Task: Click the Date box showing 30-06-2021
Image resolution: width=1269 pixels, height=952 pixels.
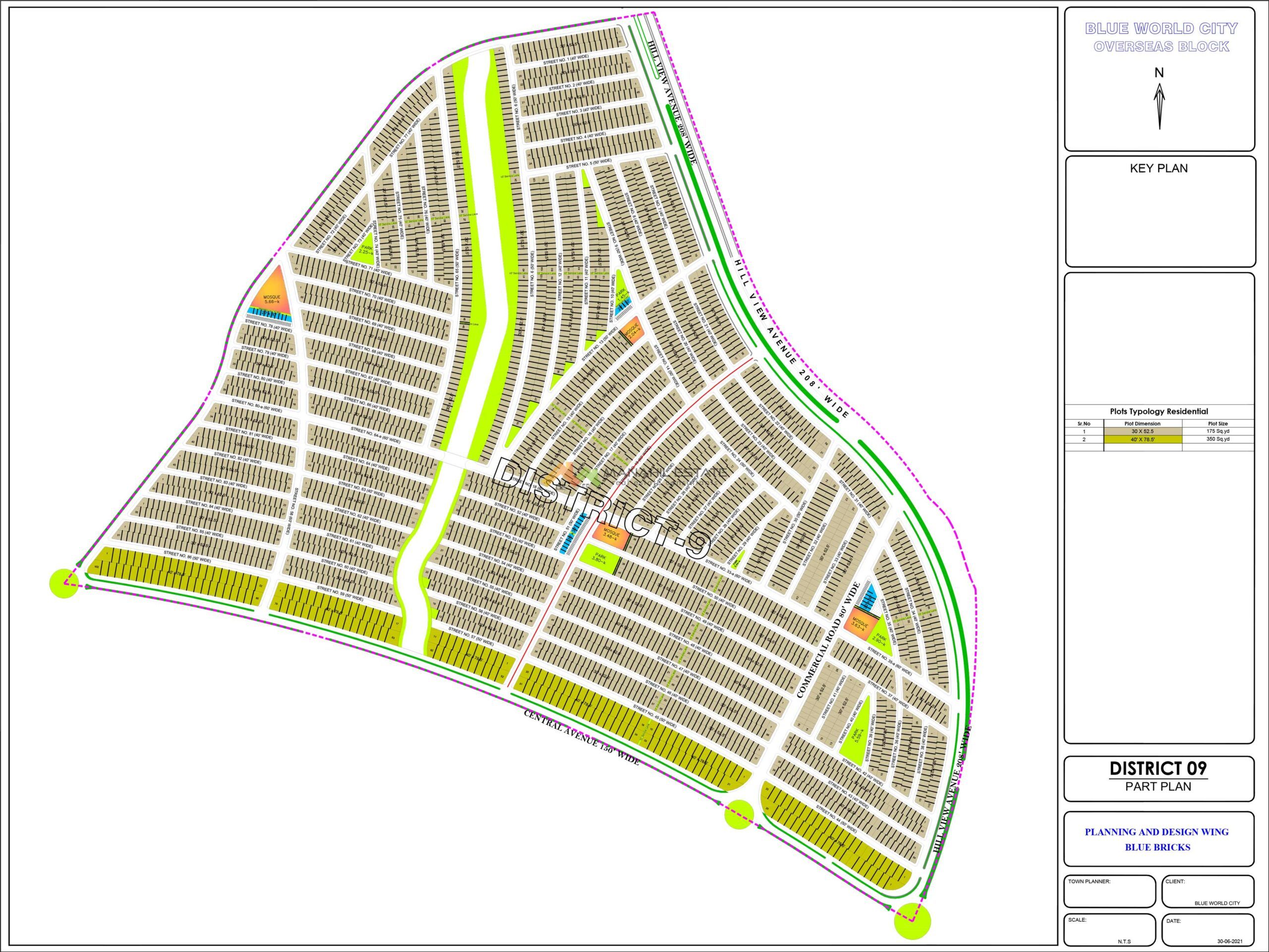Action: coord(1208,929)
